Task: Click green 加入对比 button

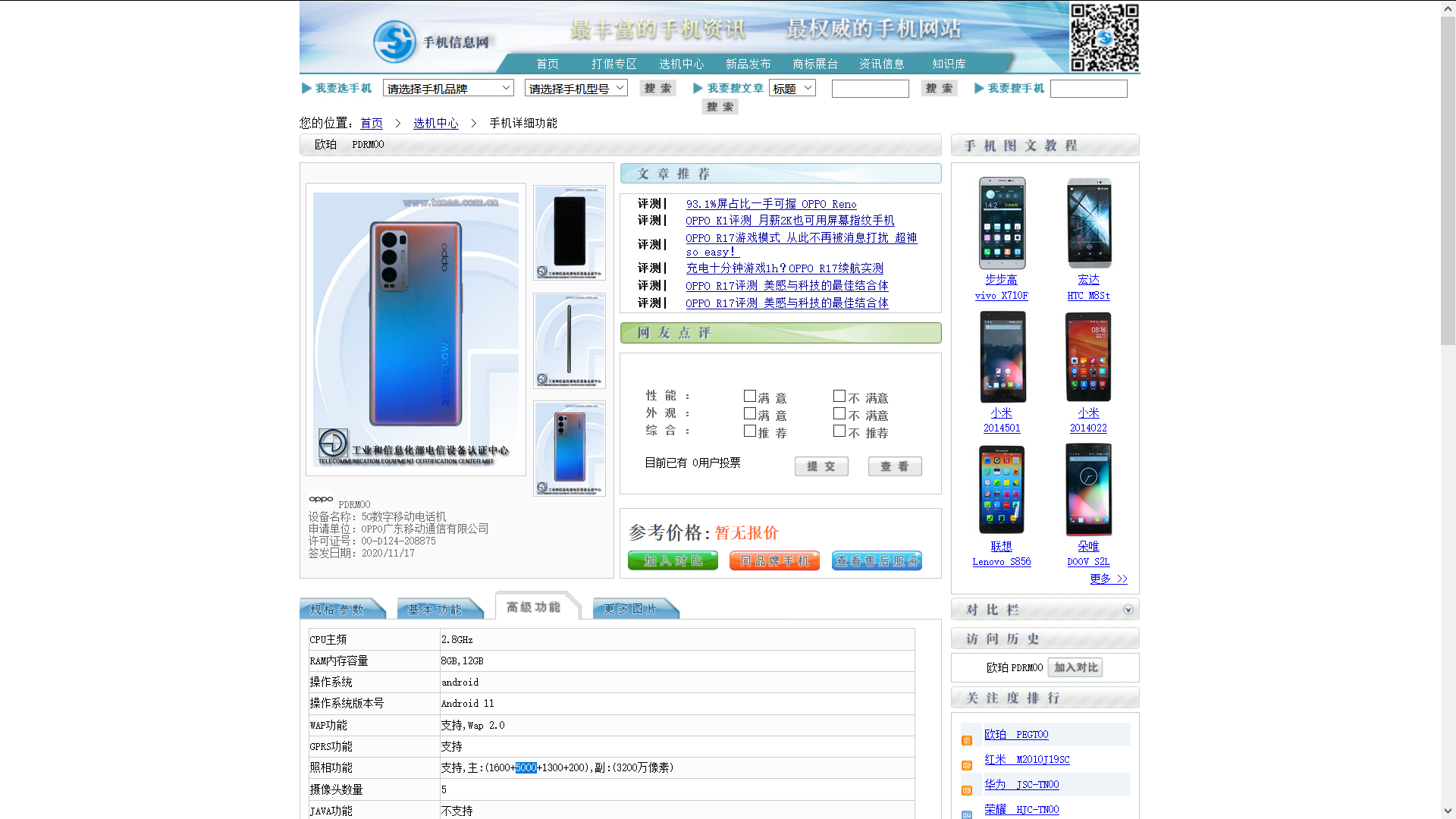Action: [x=673, y=560]
